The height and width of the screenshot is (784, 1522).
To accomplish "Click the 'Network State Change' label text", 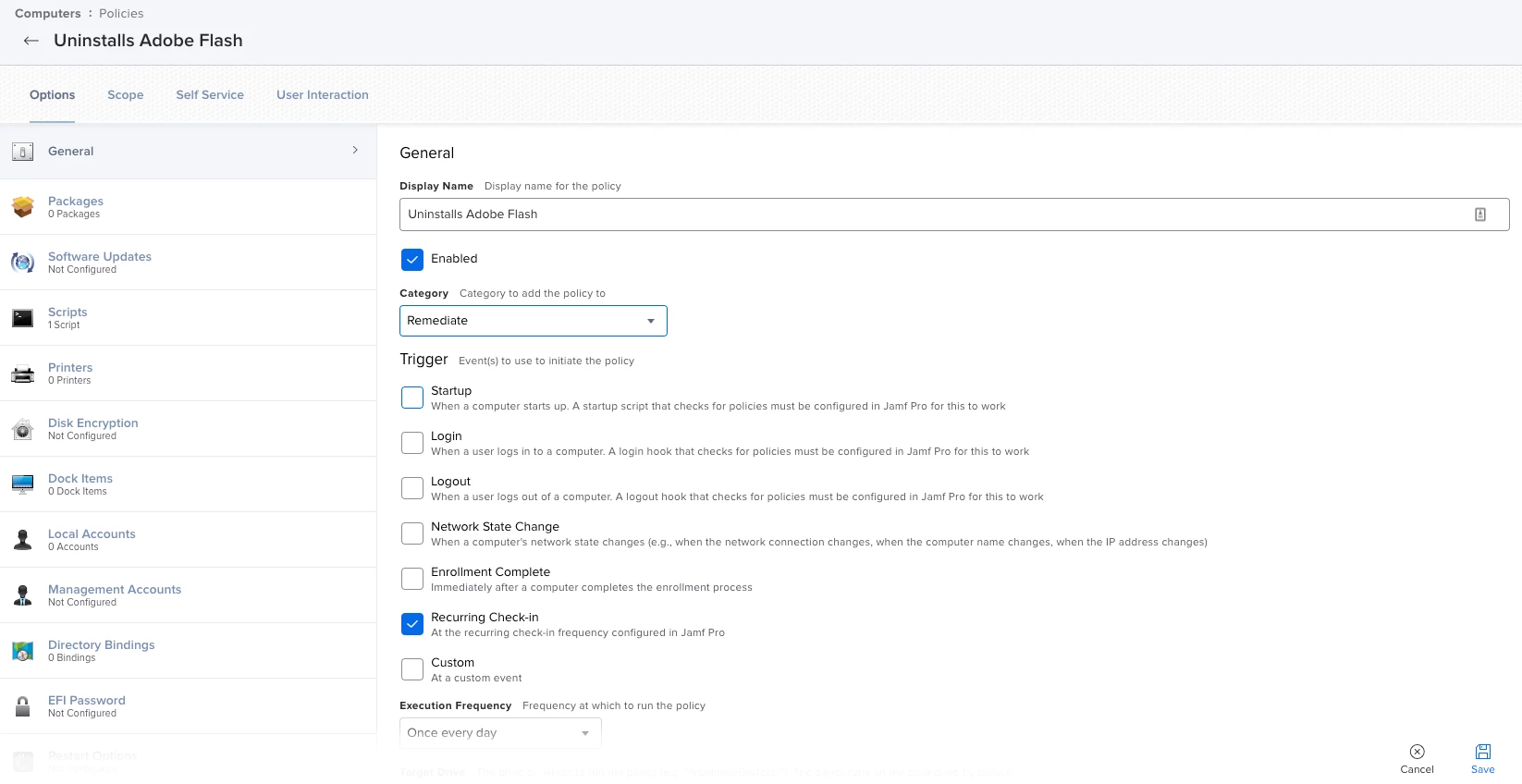I will [495, 527].
